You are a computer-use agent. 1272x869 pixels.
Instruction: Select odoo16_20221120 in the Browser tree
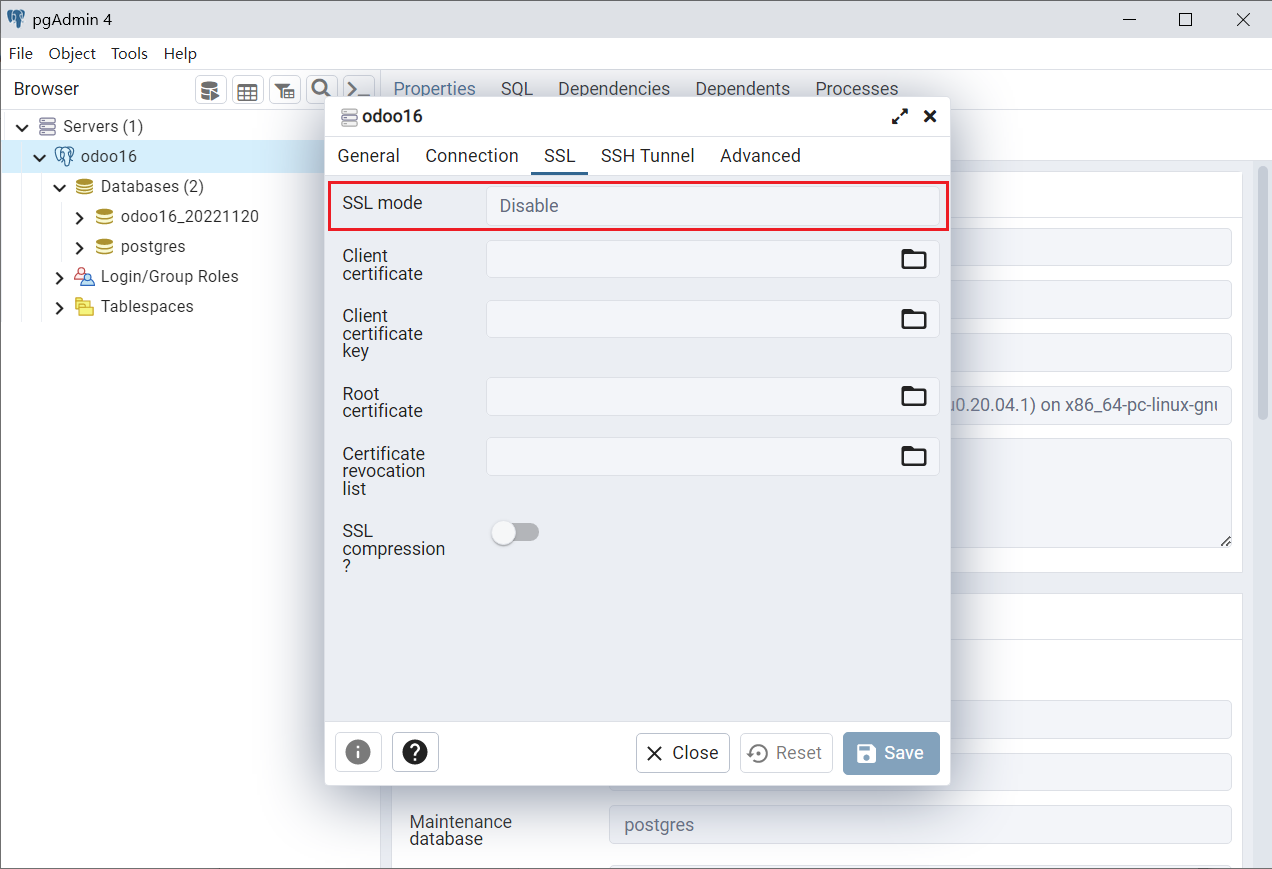click(190, 216)
